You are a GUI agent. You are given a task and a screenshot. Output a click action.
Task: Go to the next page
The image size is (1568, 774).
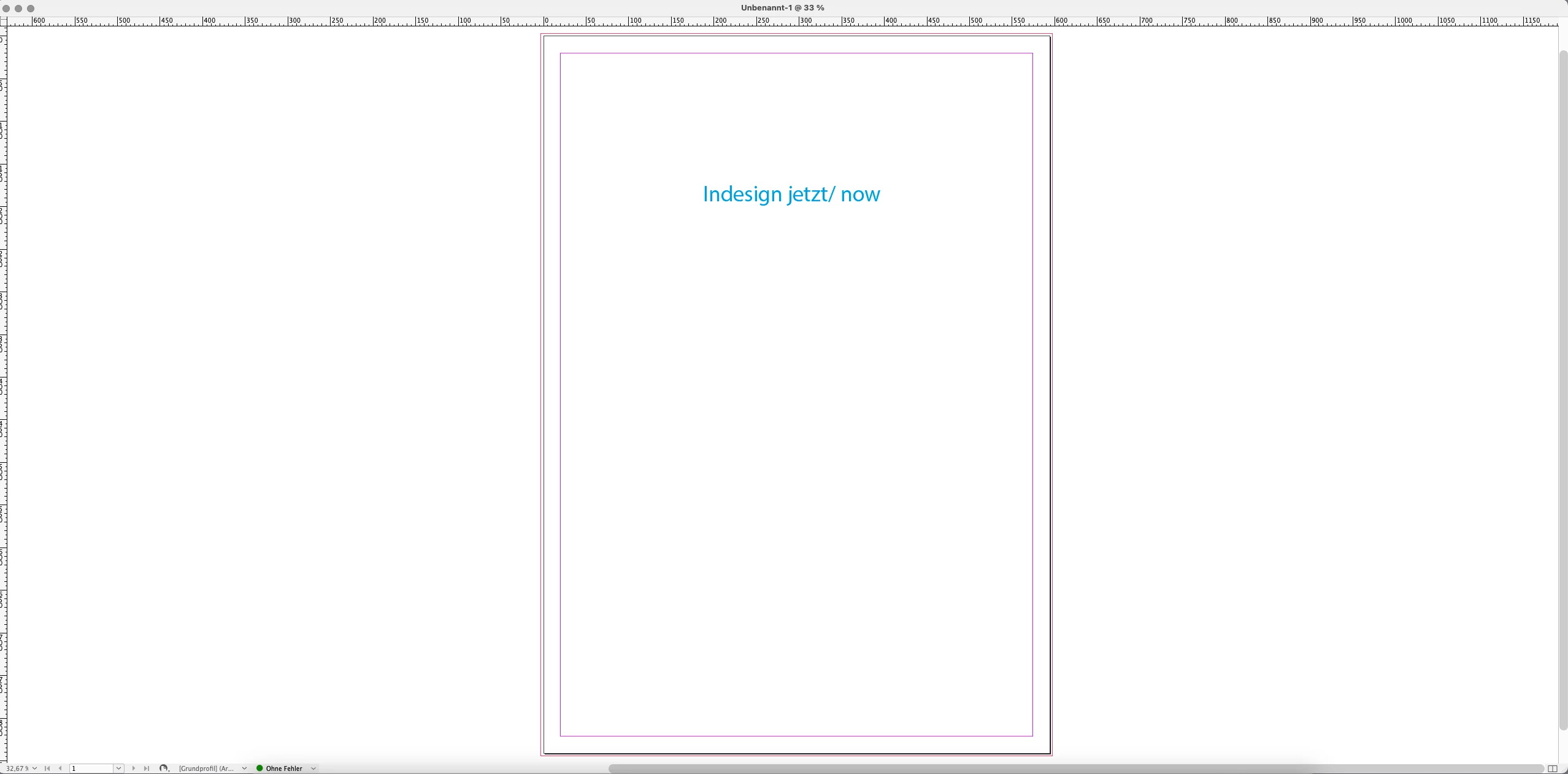coord(134,768)
